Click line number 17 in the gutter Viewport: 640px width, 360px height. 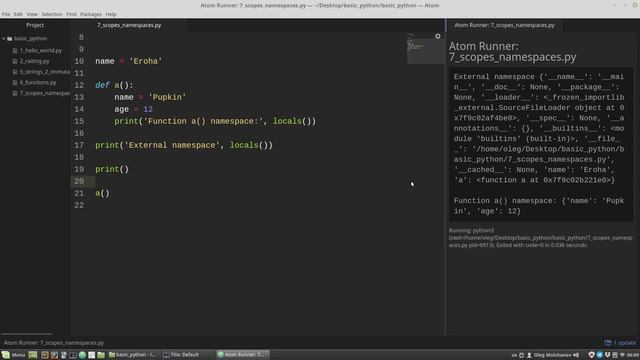coord(79,145)
